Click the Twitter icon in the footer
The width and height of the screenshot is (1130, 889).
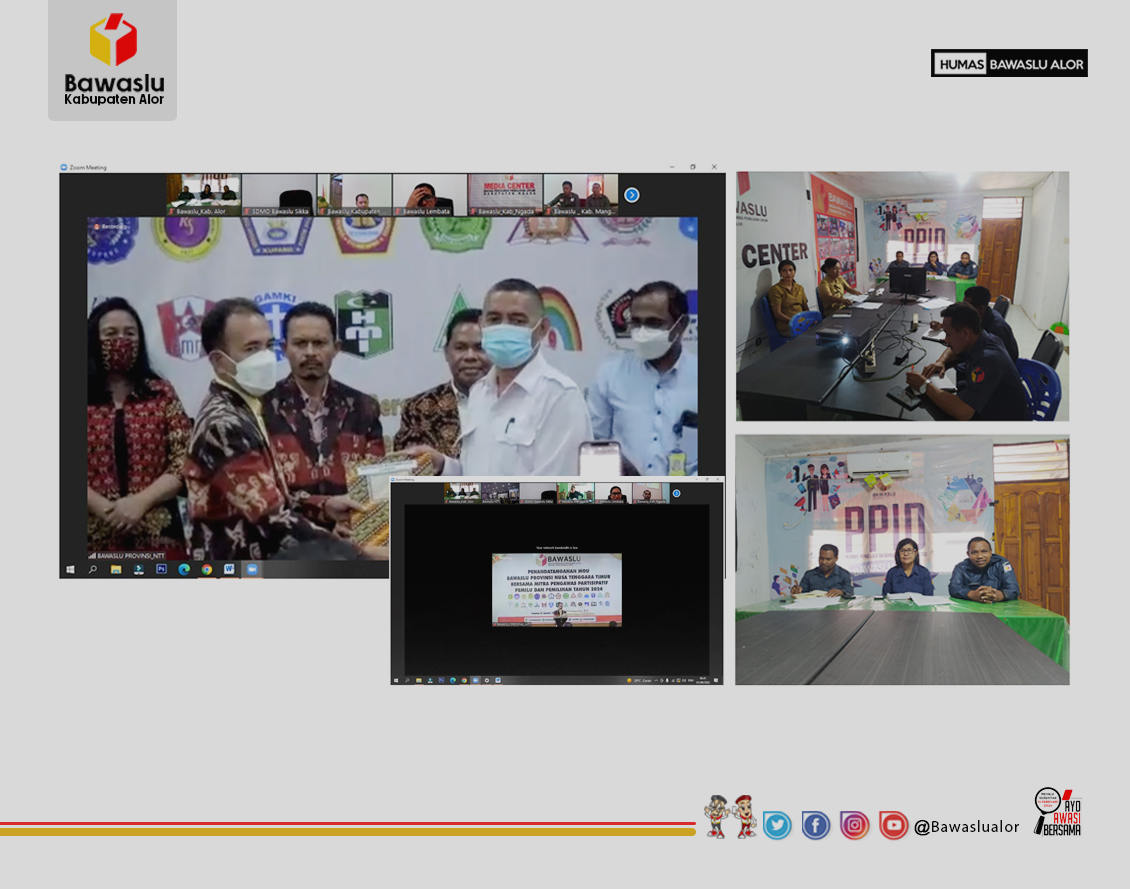click(x=777, y=825)
